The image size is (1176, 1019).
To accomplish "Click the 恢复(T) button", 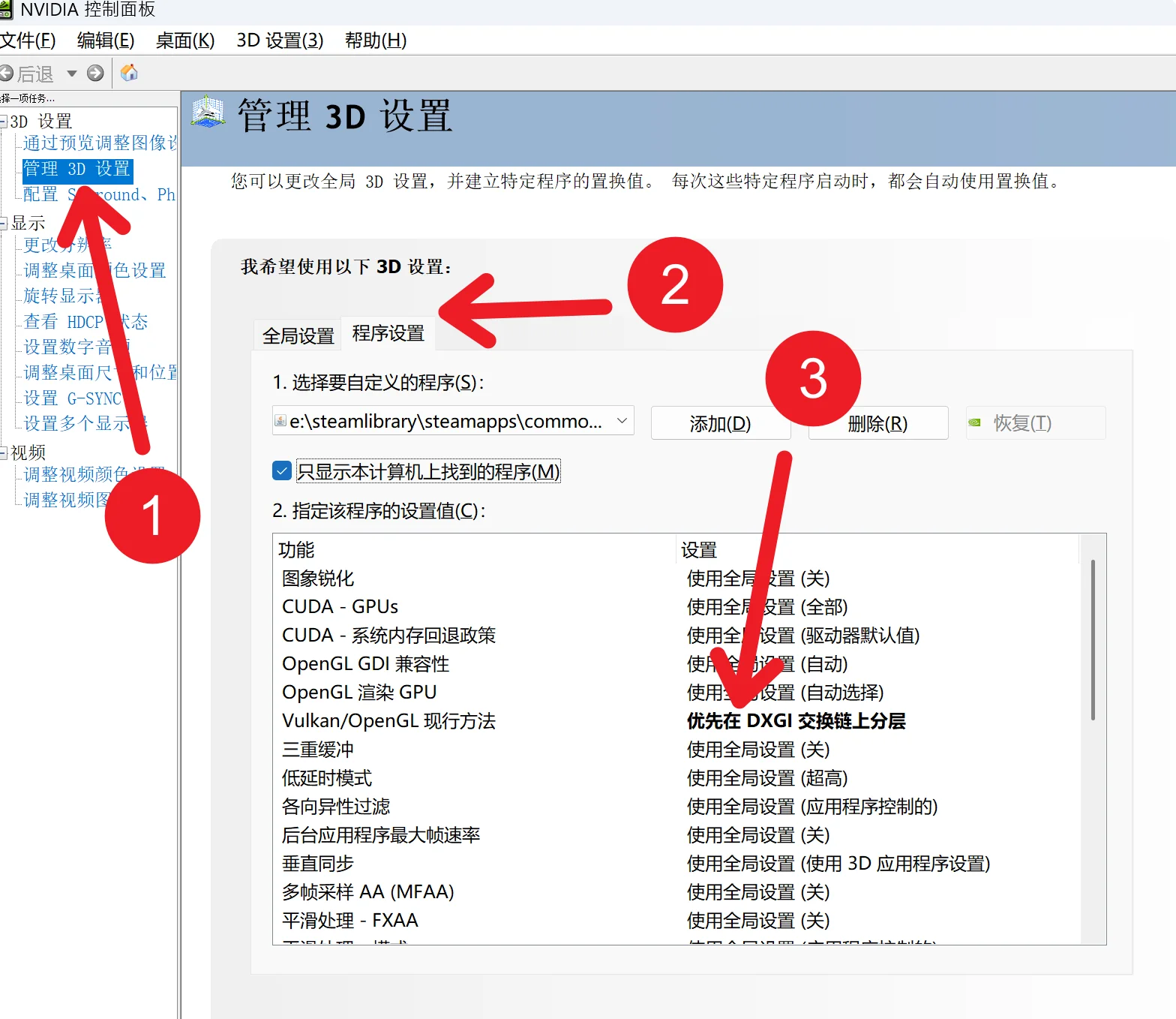I will point(1036,423).
